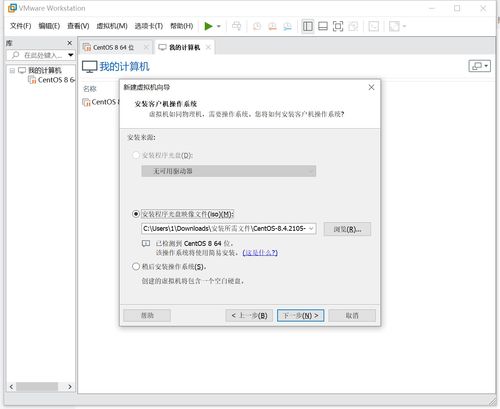Open the 这是什么? help link

click(260, 253)
